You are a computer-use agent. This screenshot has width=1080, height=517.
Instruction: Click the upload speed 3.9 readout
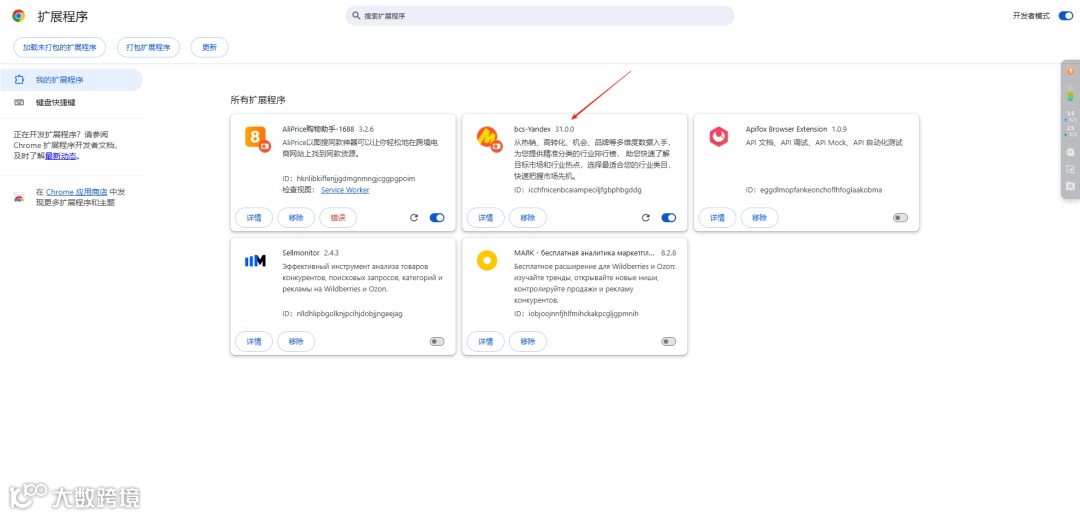pos(1070,116)
